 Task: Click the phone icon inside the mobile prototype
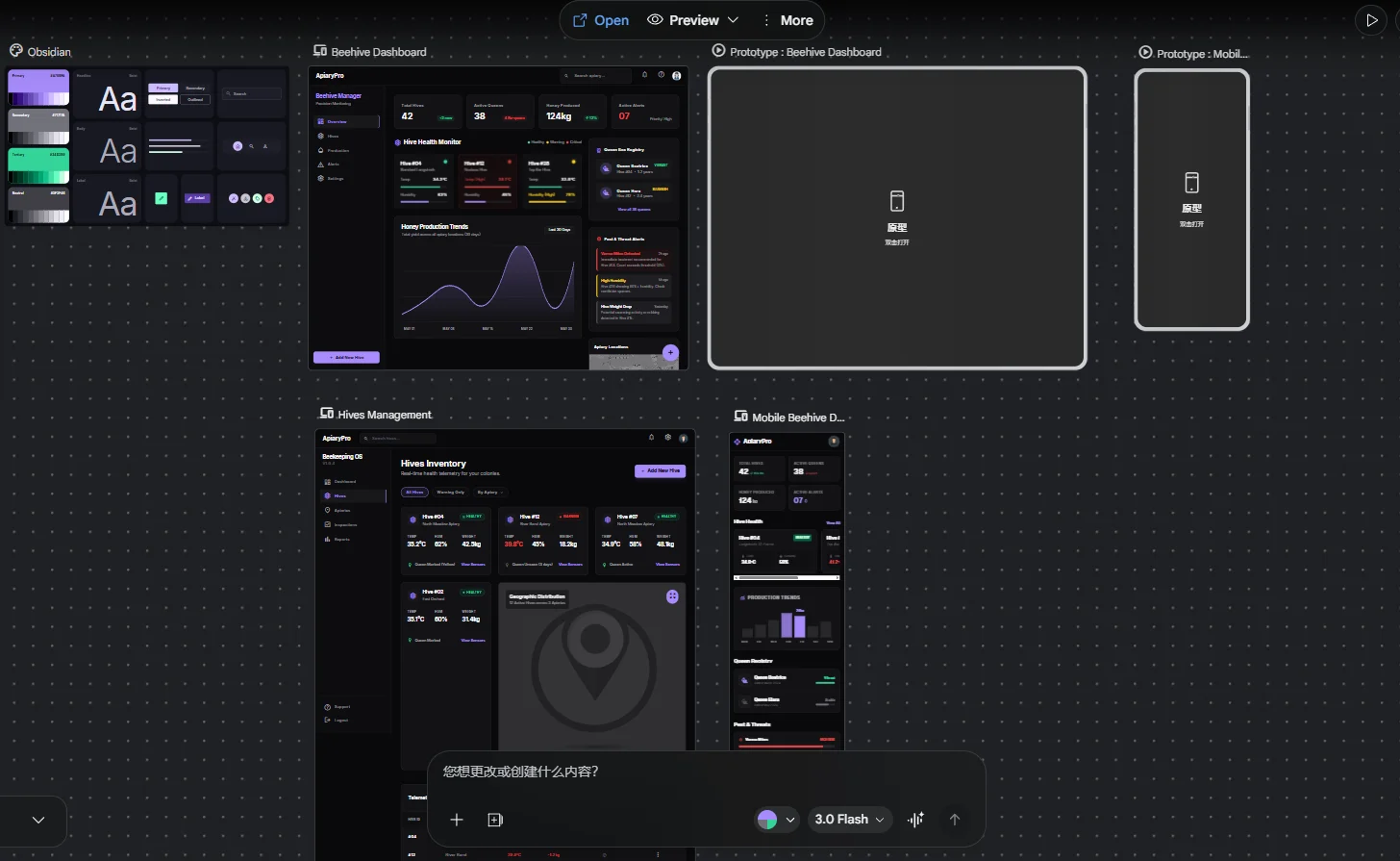pos(1191,183)
